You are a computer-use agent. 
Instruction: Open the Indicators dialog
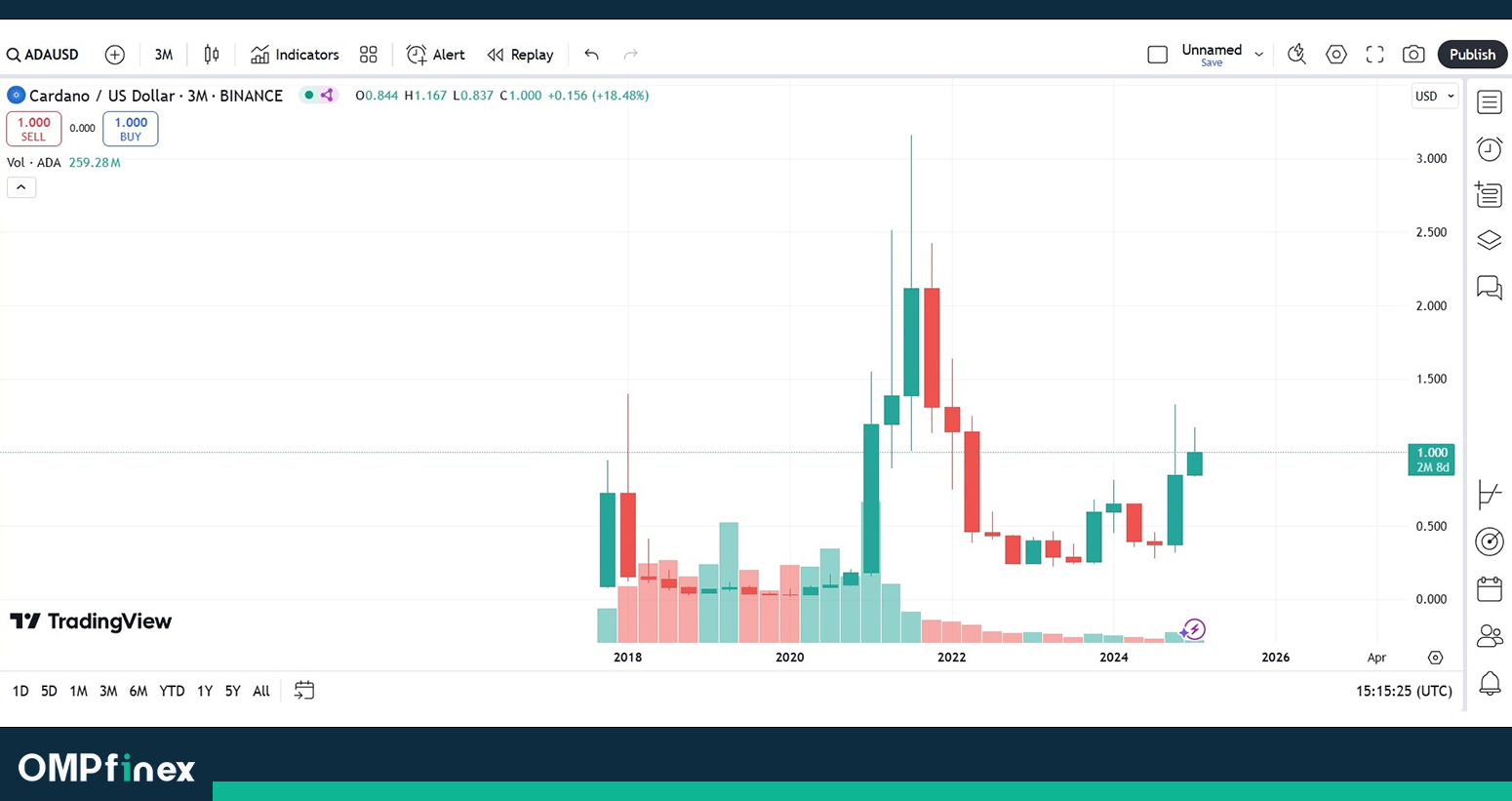pyautogui.click(x=295, y=55)
